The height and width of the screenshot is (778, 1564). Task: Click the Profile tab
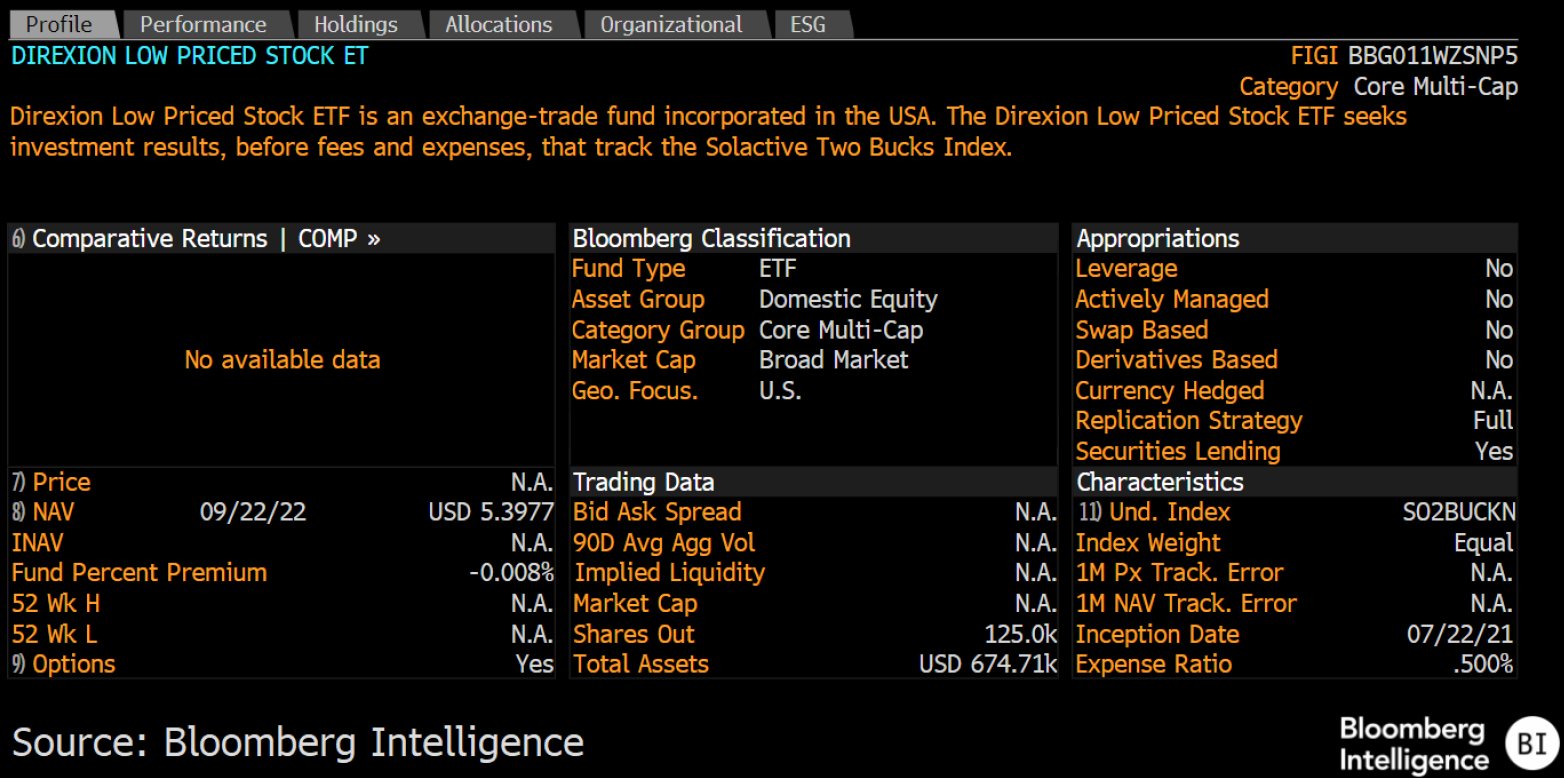pyautogui.click(x=59, y=25)
